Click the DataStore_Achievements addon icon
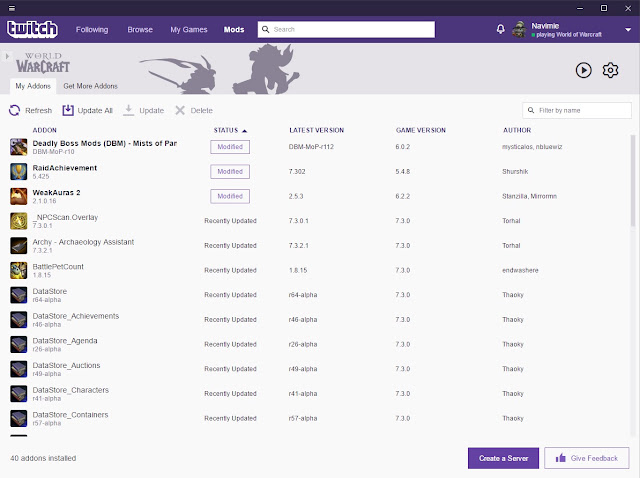The width and height of the screenshot is (640, 478). (x=18, y=320)
